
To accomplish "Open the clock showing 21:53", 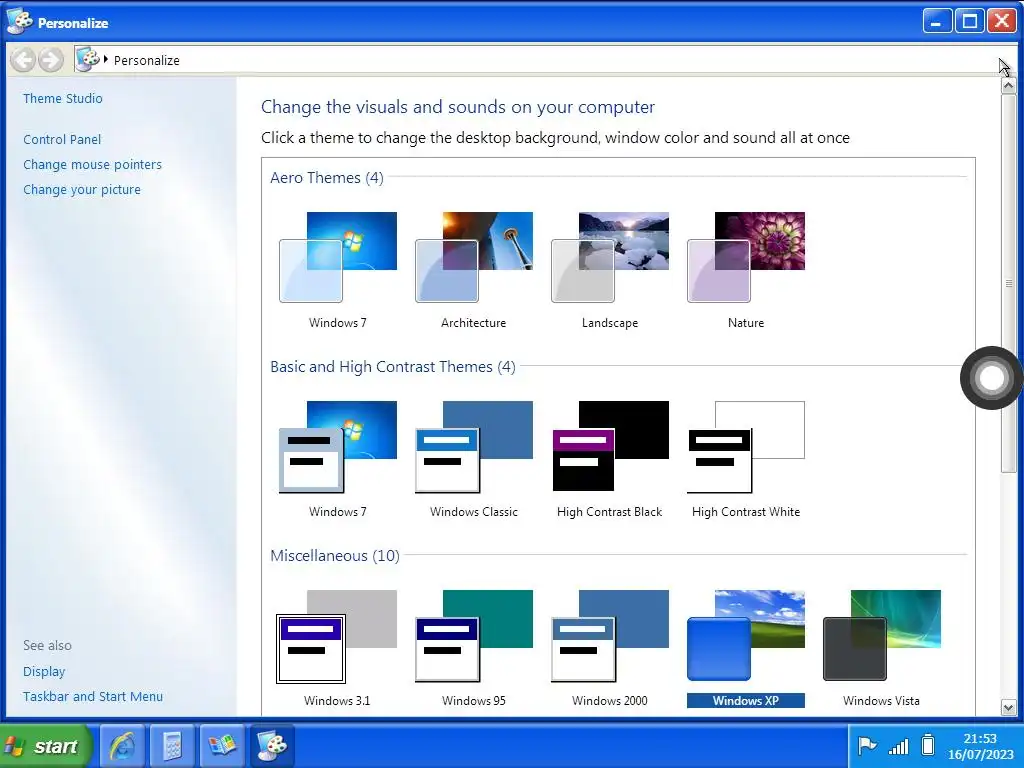I will point(980,746).
